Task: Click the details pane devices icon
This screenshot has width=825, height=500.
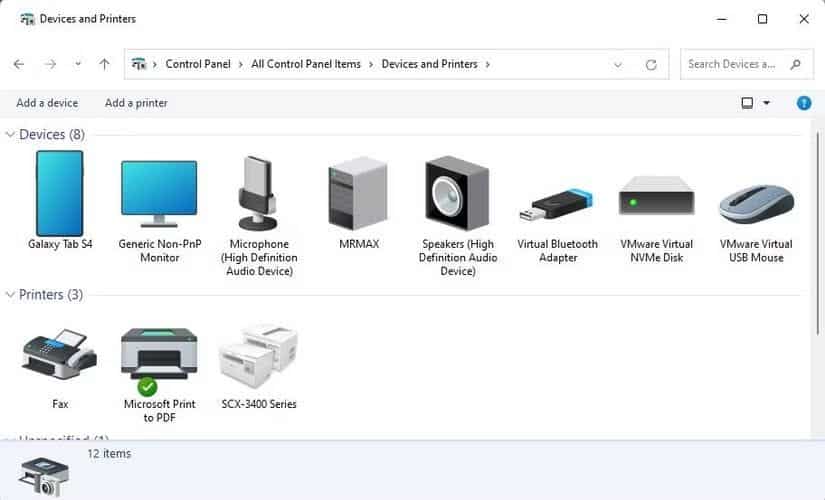Action: [x=44, y=476]
